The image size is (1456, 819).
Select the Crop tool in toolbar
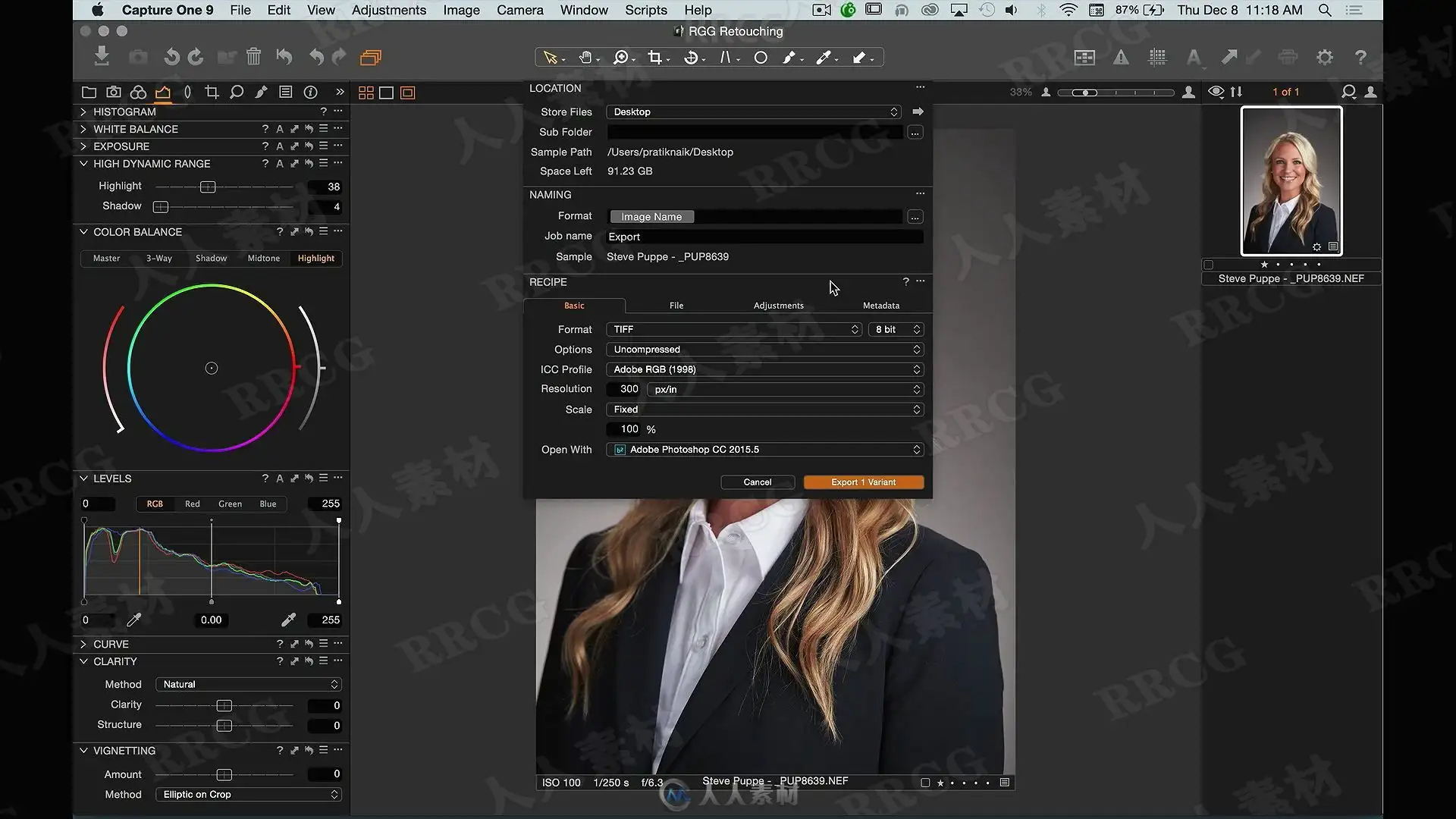[x=655, y=58]
